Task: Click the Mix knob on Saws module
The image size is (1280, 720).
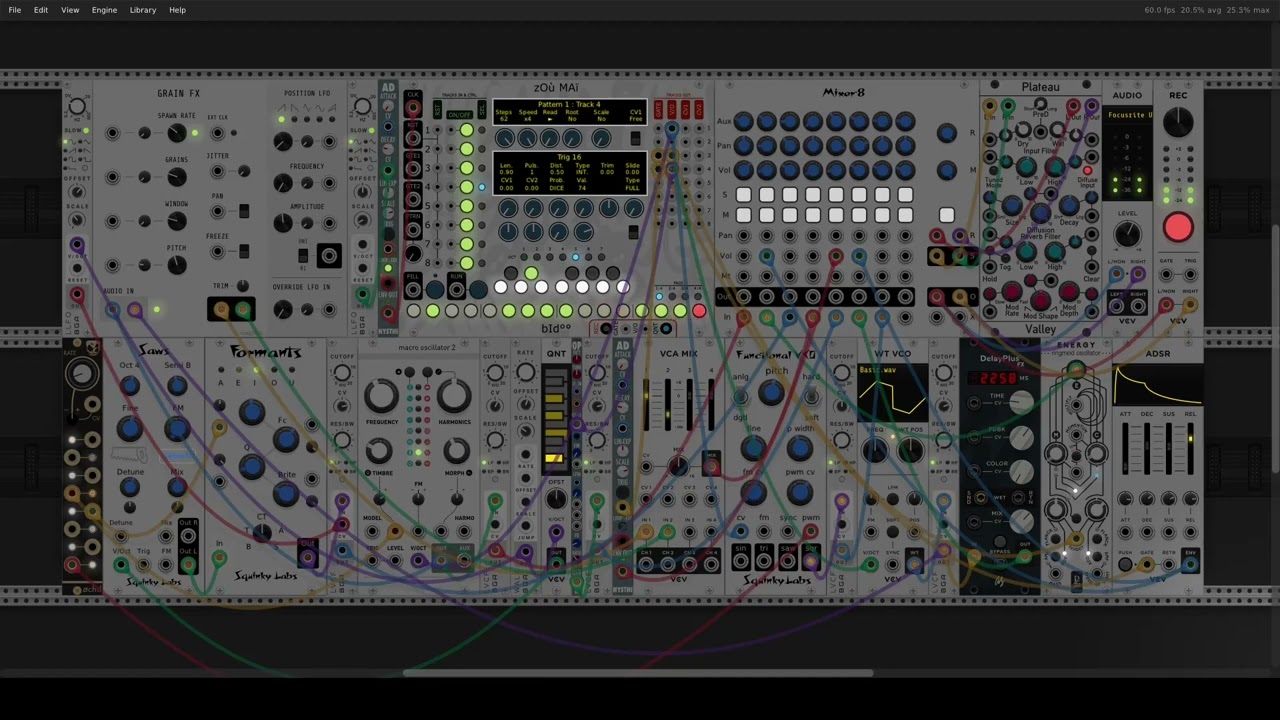Action: (177, 488)
